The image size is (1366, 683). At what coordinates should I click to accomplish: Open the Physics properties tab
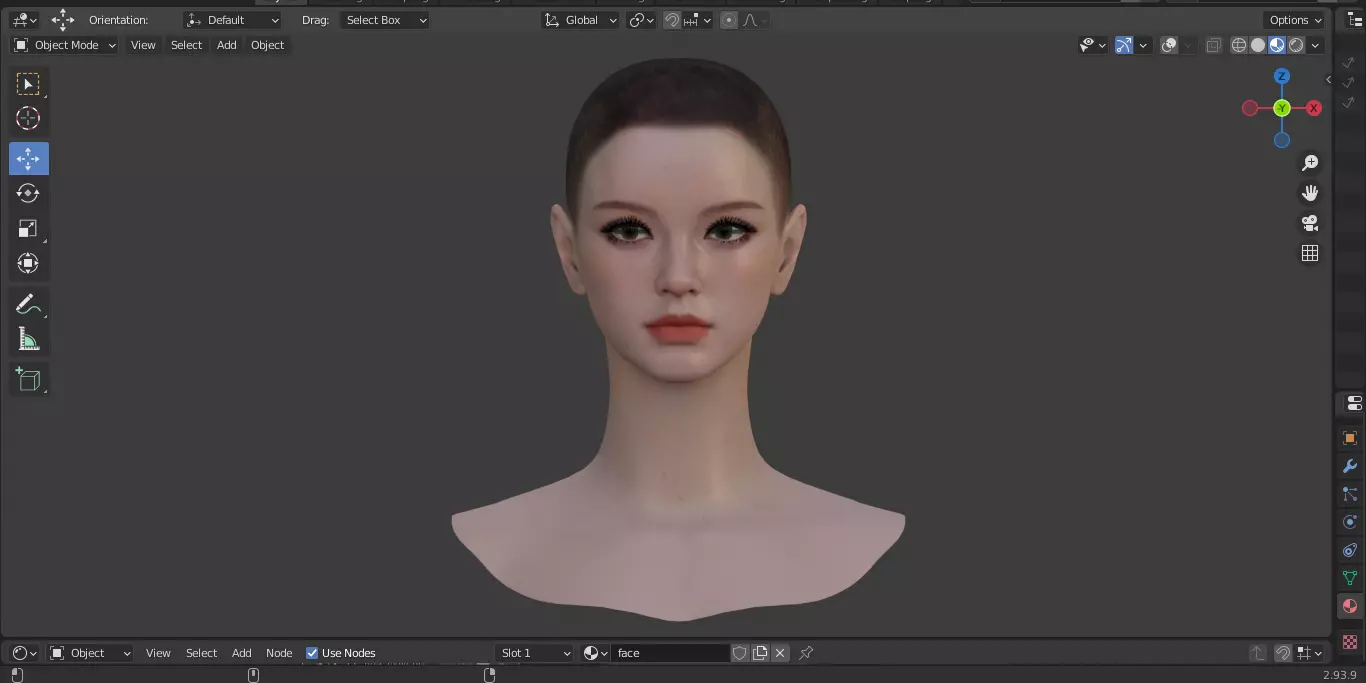tap(1350, 522)
